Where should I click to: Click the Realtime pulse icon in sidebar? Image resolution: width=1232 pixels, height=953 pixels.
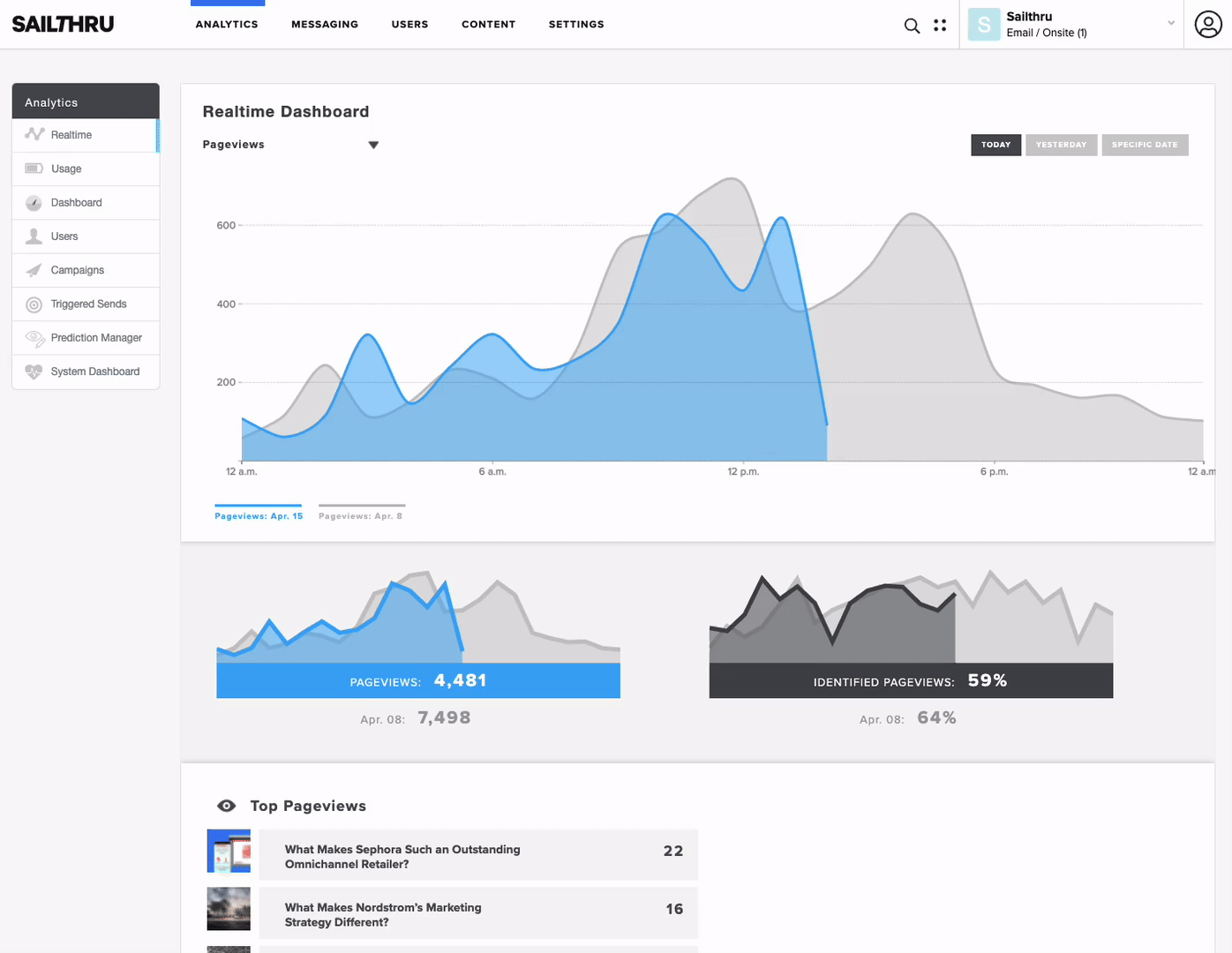tap(34, 134)
